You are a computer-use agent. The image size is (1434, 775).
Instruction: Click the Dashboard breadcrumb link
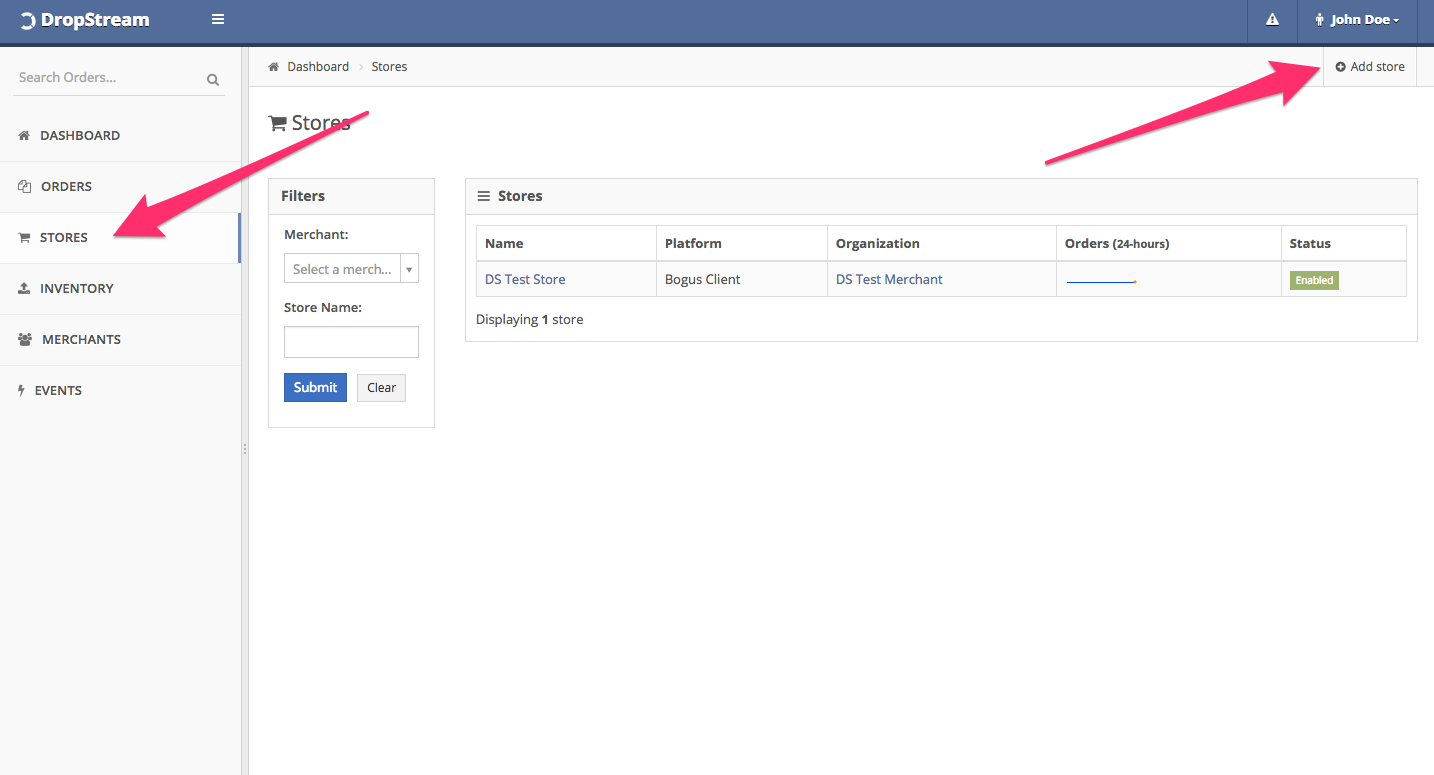(x=318, y=67)
